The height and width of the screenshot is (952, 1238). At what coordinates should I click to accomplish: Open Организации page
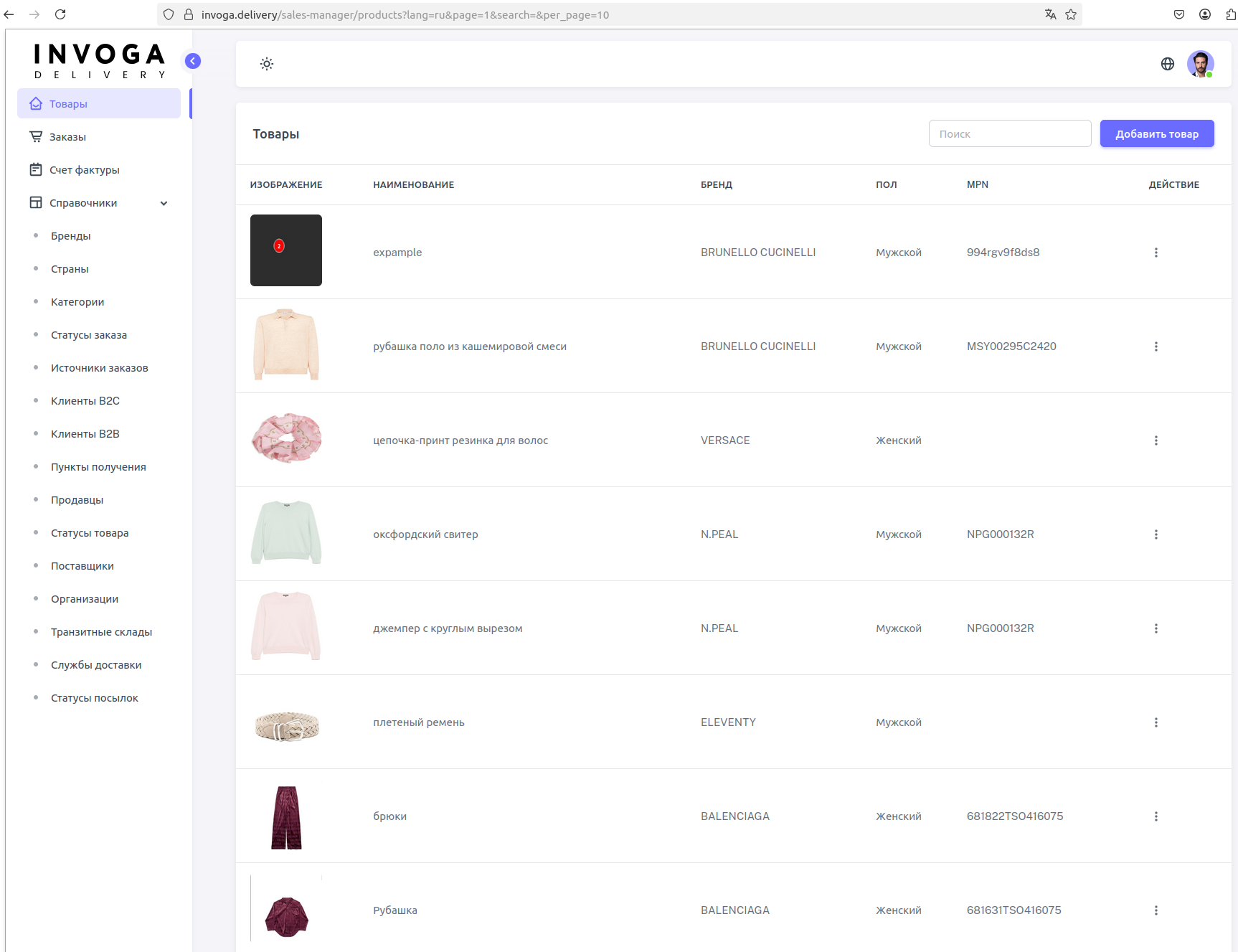click(85, 599)
